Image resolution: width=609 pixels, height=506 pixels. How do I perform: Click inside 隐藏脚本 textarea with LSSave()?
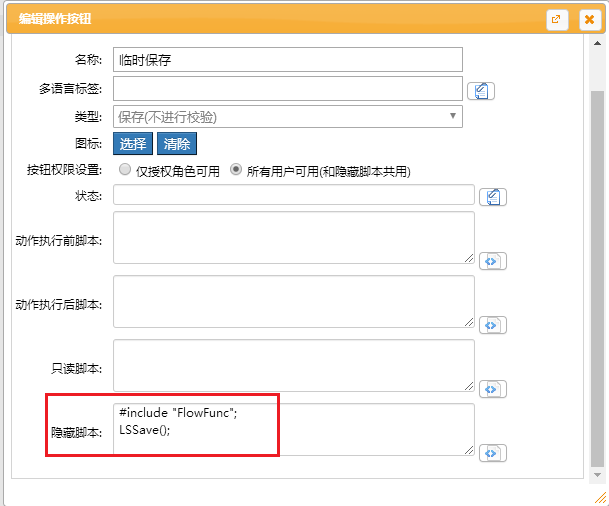click(294, 429)
